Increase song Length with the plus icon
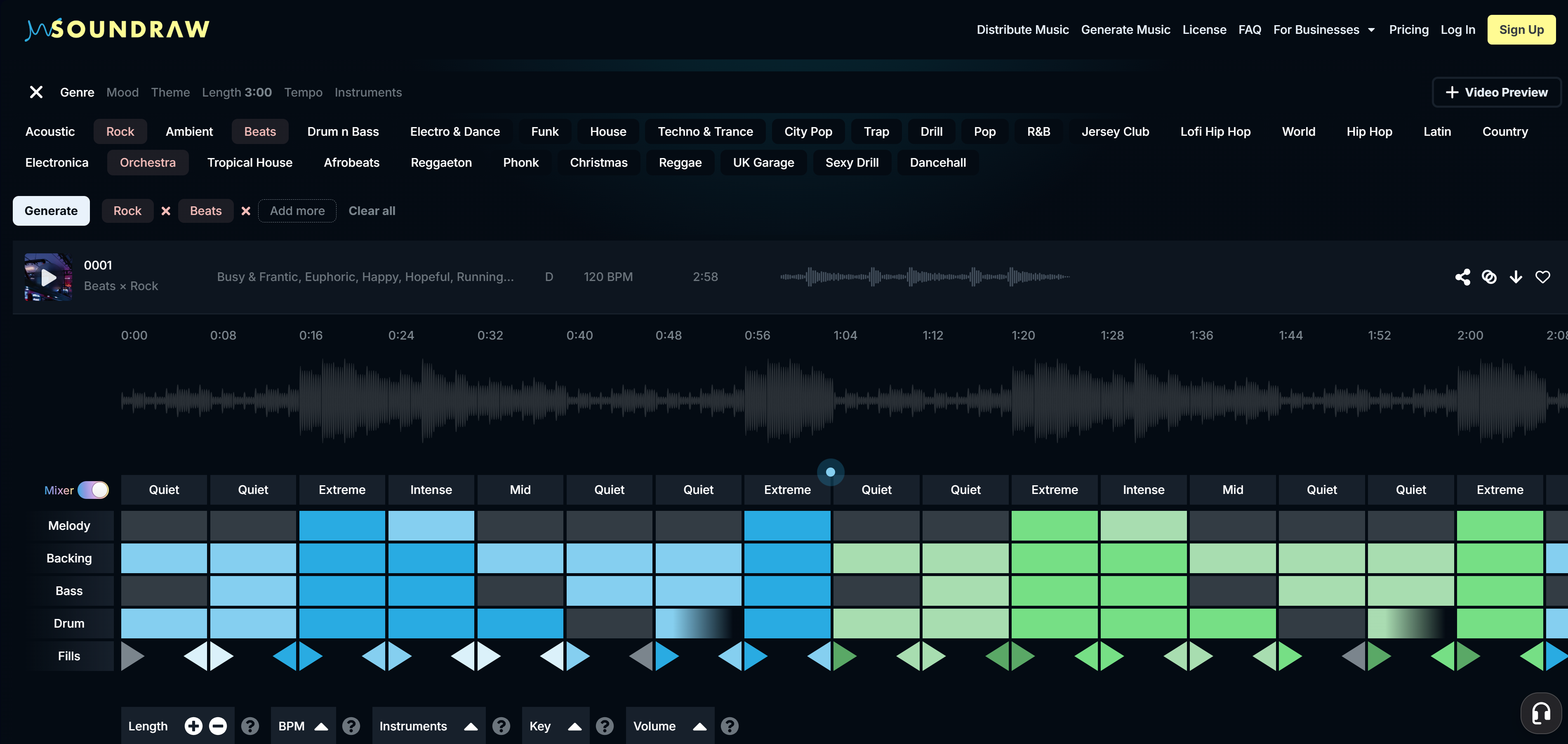 (x=193, y=726)
